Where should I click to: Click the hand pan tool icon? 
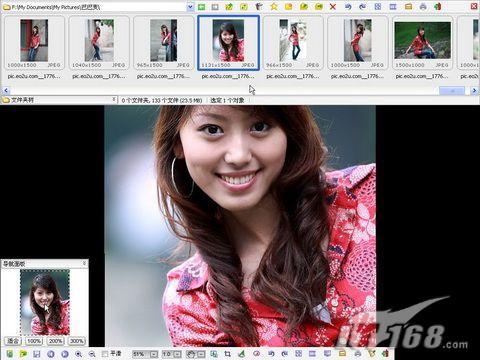tap(191, 354)
